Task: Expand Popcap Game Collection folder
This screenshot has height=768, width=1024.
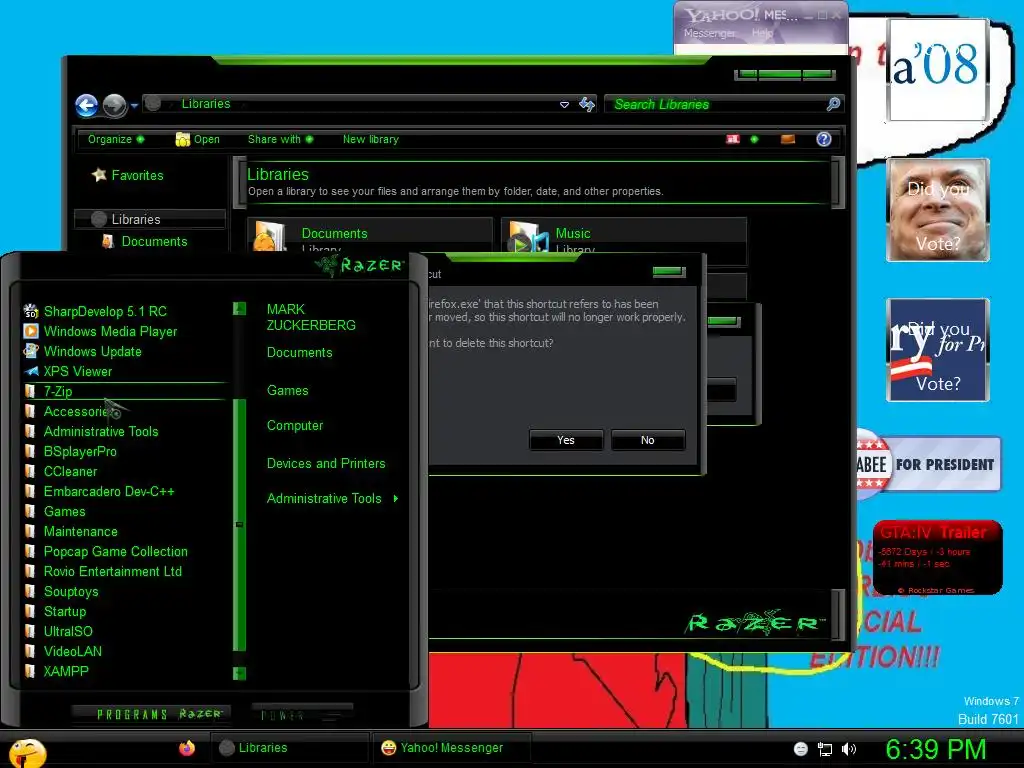Action: 106,551
